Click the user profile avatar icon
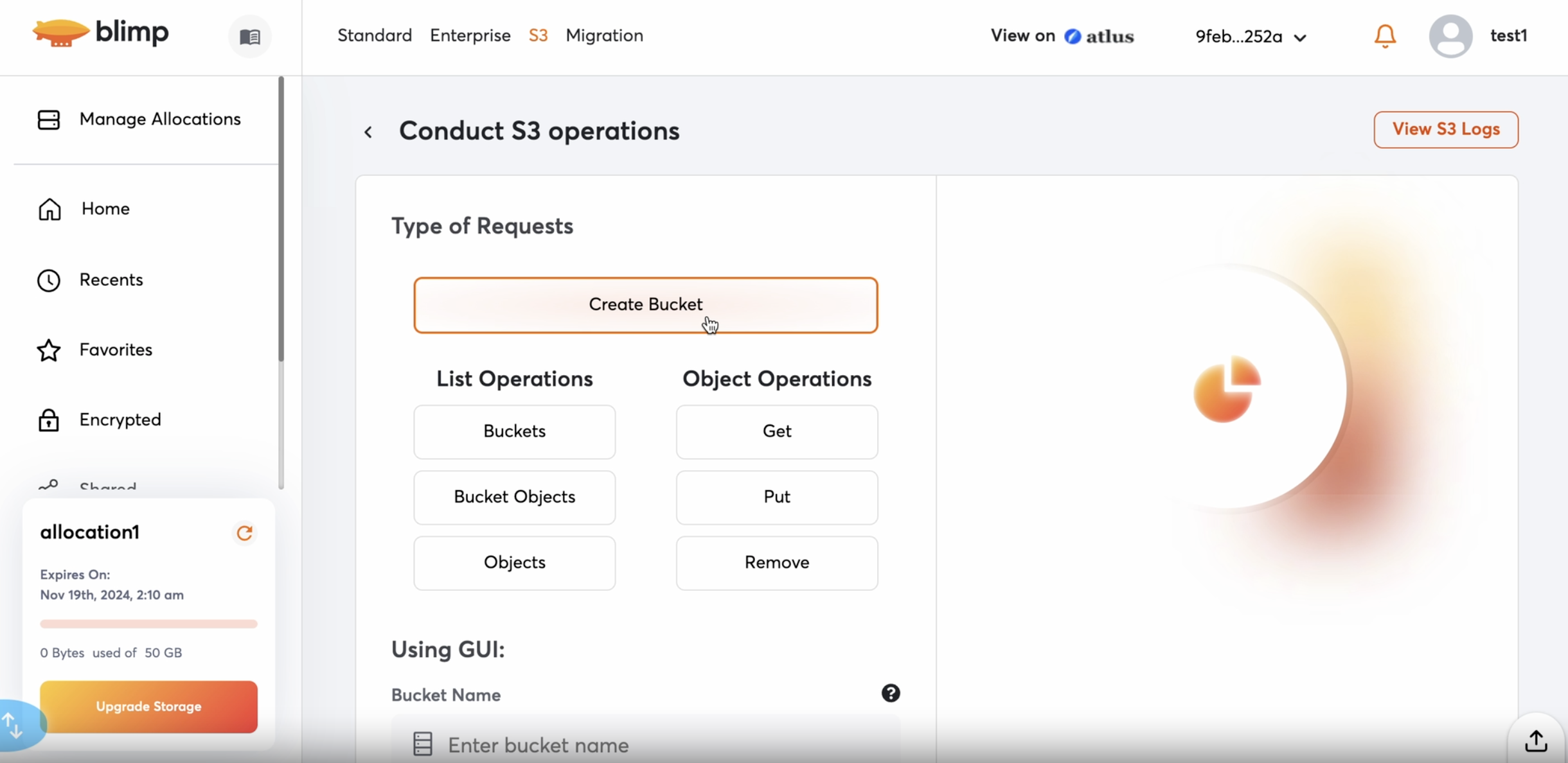The width and height of the screenshot is (1568, 763). [x=1450, y=36]
